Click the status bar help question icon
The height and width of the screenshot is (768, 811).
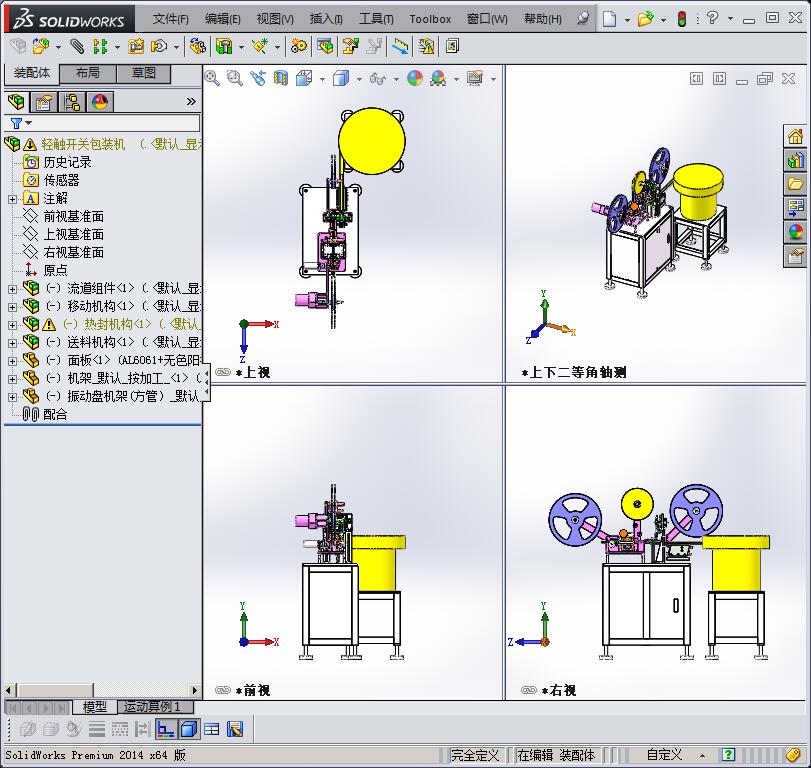(x=728, y=755)
